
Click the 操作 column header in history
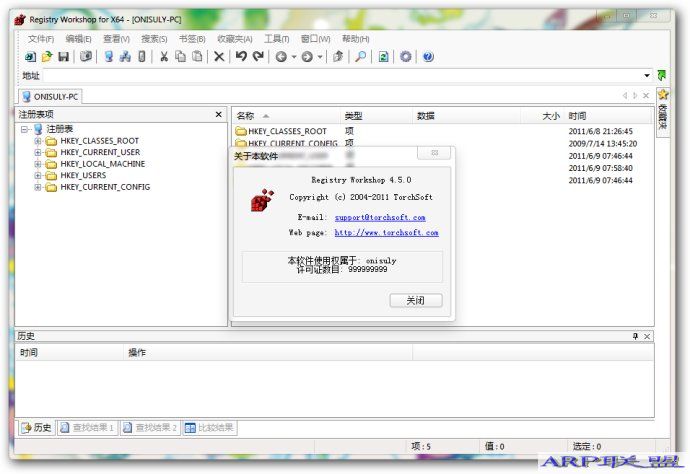click(x=268, y=353)
